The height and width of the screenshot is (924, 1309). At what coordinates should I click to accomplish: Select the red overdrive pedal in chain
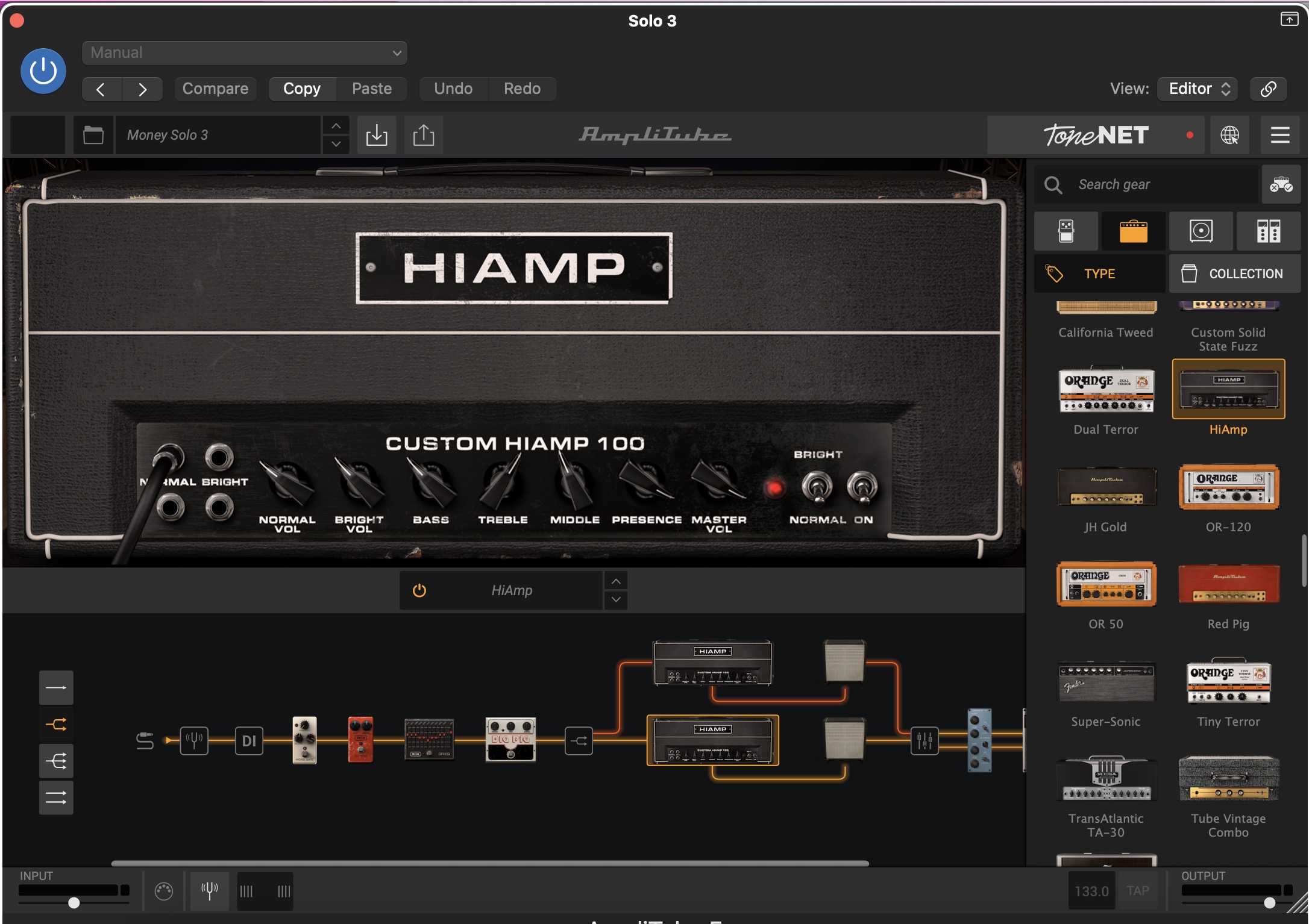(360, 740)
